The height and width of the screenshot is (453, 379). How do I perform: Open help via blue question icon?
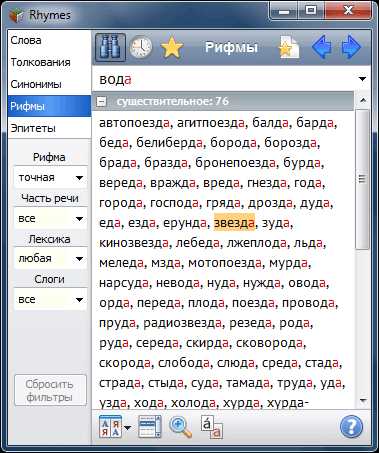[351, 427]
